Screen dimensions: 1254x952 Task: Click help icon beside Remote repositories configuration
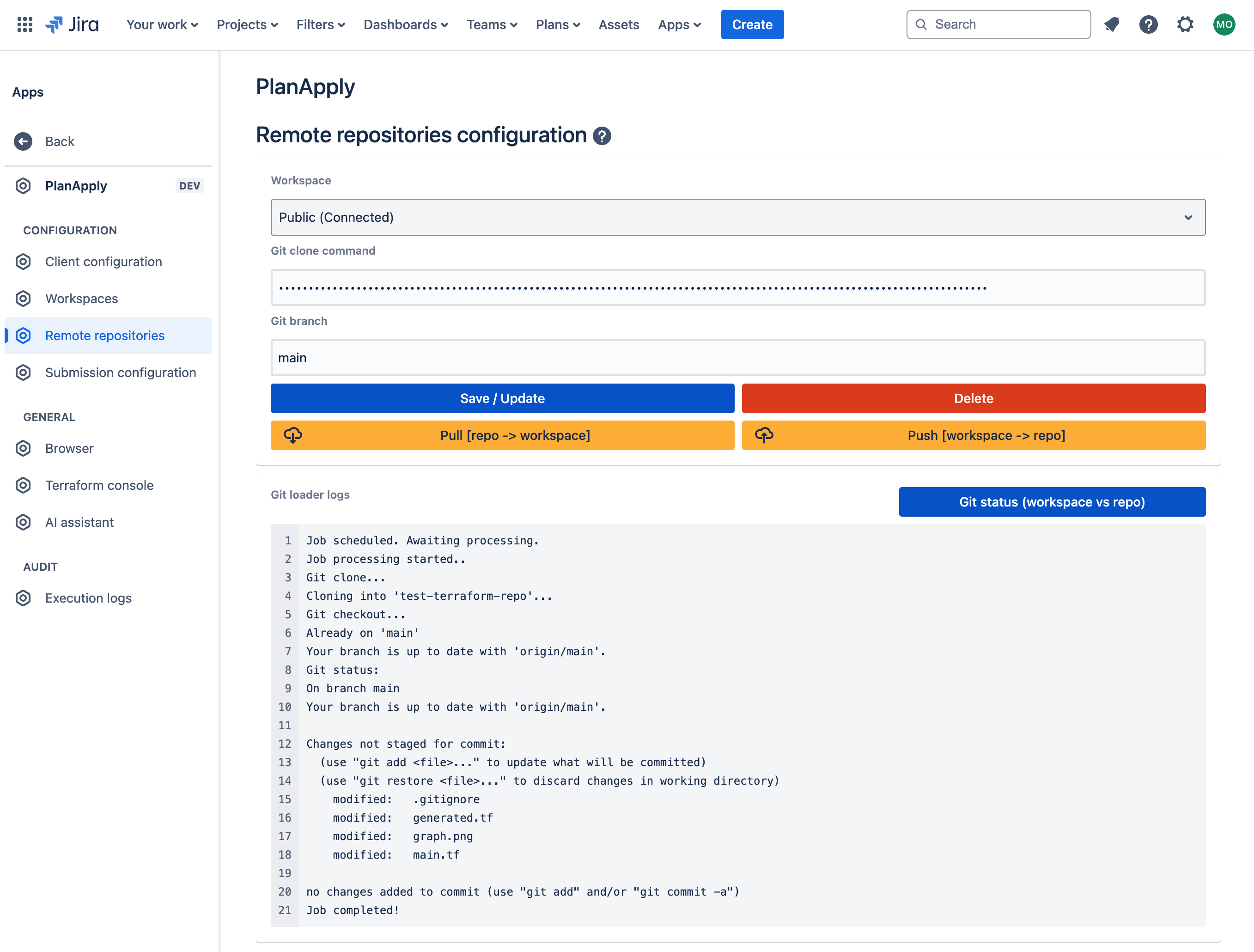click(602, 136)
